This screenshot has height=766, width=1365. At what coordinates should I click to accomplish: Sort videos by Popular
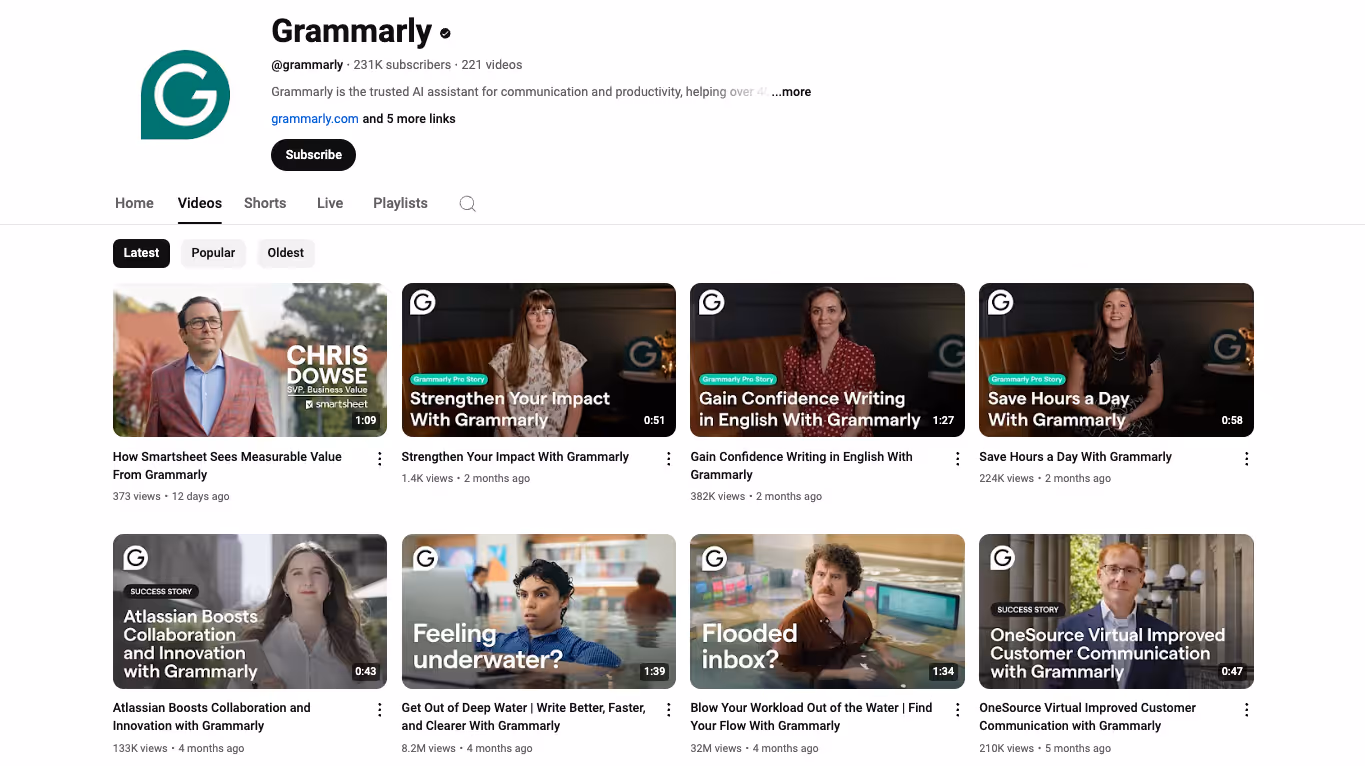point(213,253)
